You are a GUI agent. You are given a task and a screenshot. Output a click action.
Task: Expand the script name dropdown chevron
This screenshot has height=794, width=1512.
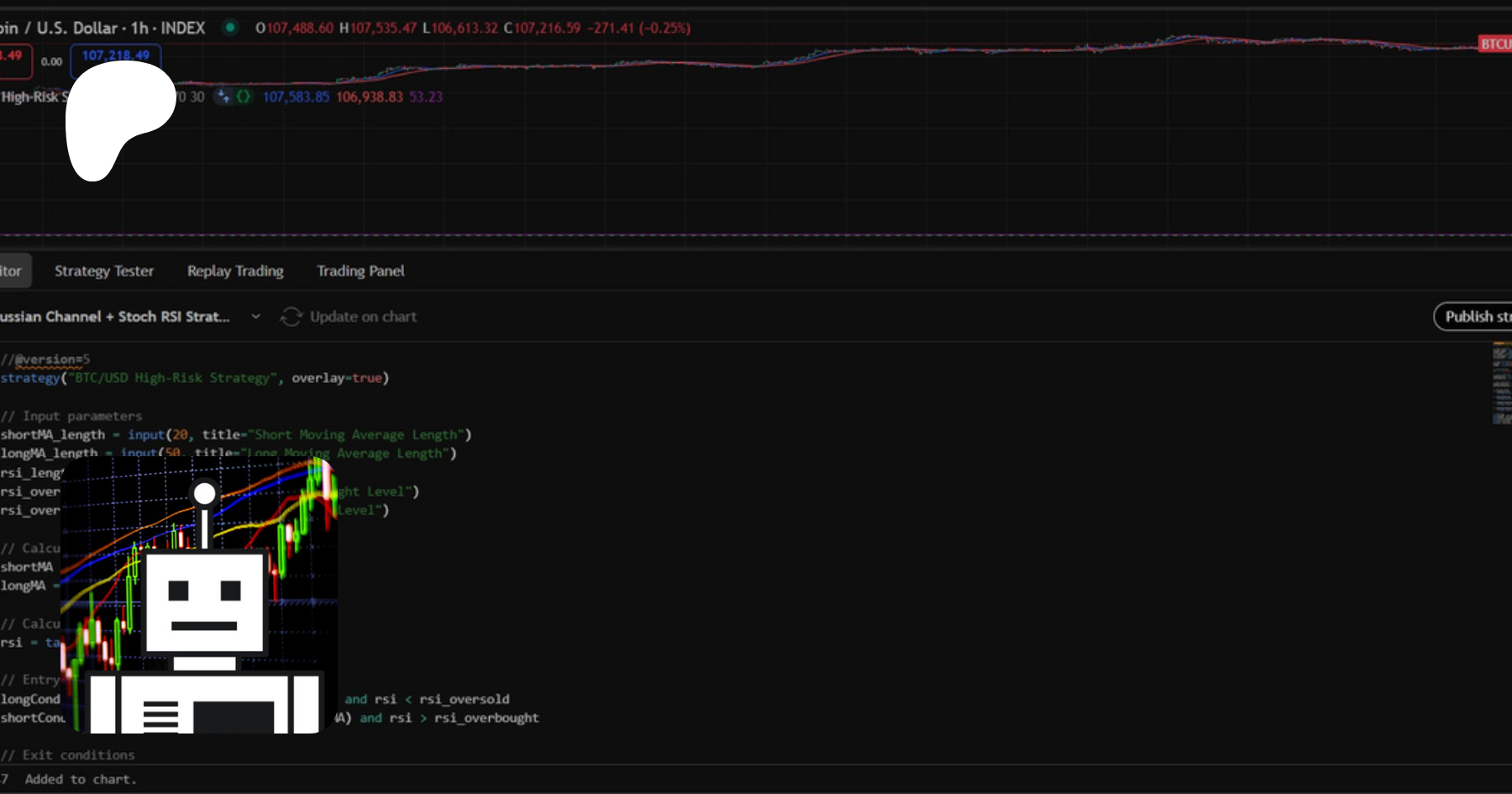click(255, 317)
